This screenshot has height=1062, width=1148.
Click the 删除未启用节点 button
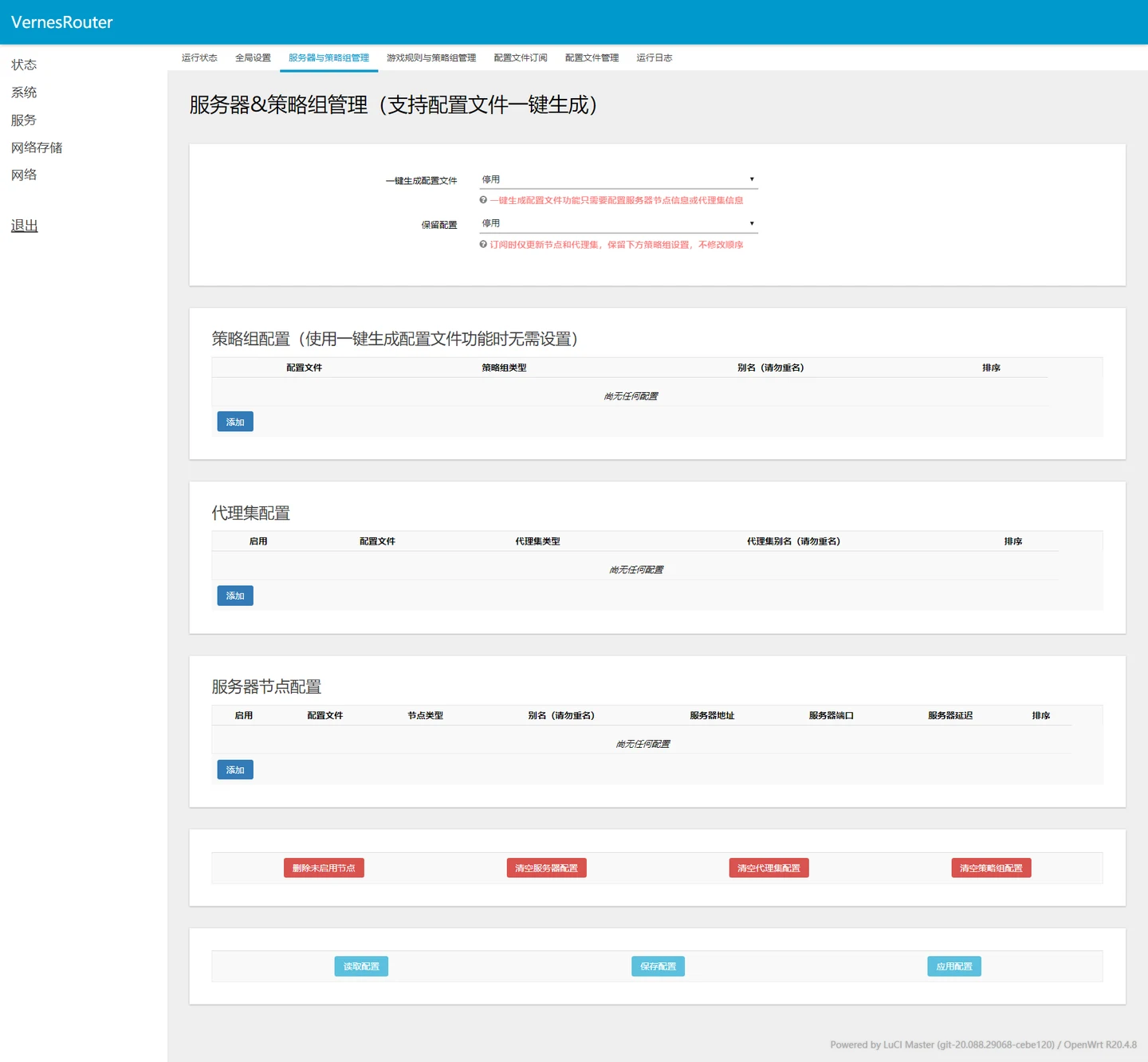point(324,868)
